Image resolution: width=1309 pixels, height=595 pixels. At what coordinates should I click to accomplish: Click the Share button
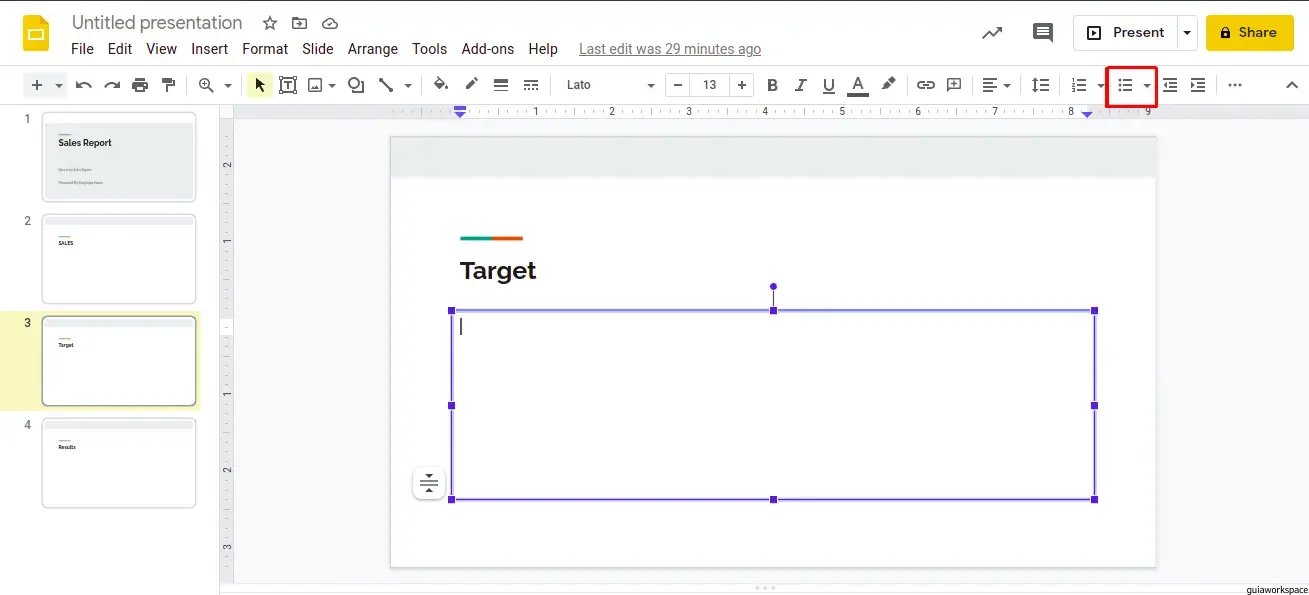tap(1249, 33)
